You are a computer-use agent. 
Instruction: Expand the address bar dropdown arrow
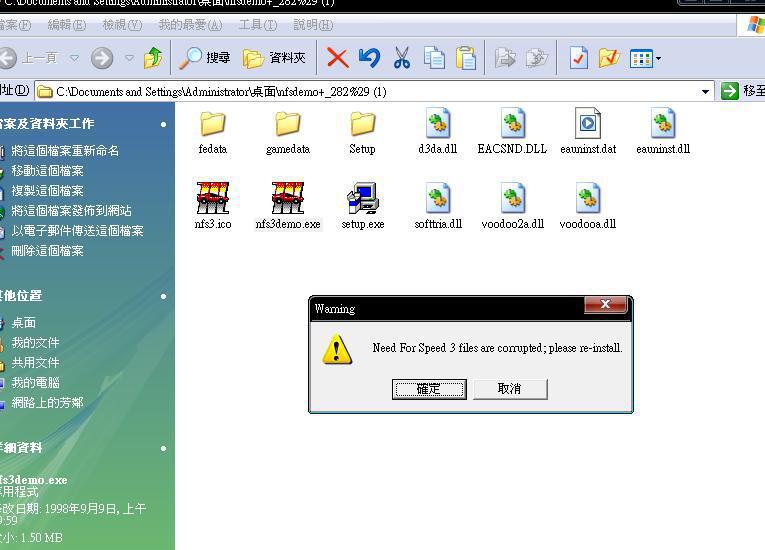(x=705, y=91)
